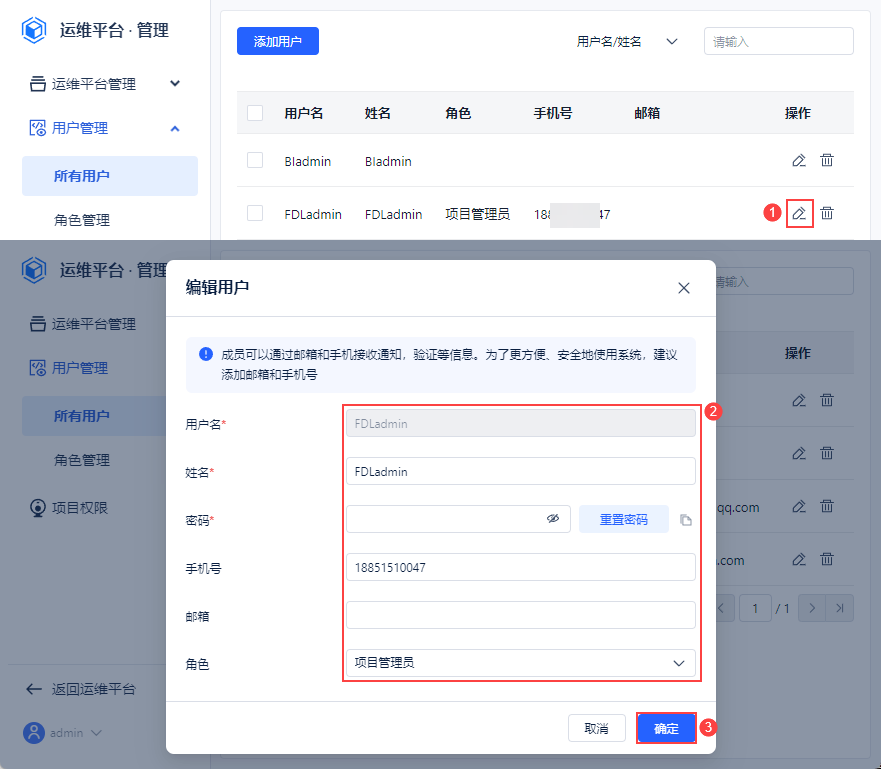Click the edit pencil icon in the BIadmin row
This screenshot has width=881, height=769.
799,161
